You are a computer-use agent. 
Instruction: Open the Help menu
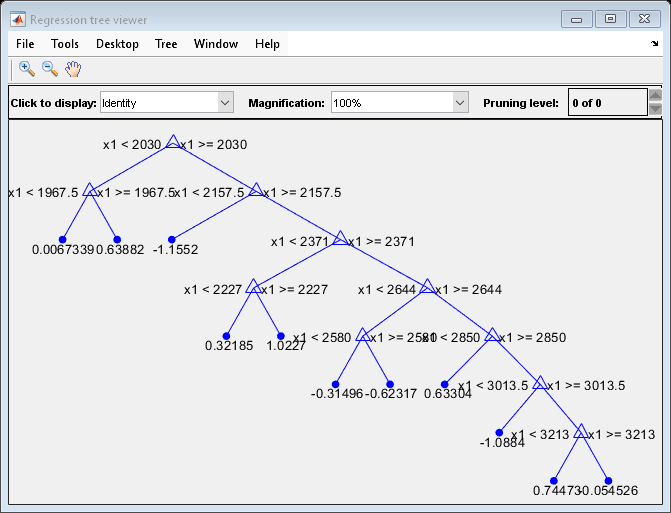(267, 44)
